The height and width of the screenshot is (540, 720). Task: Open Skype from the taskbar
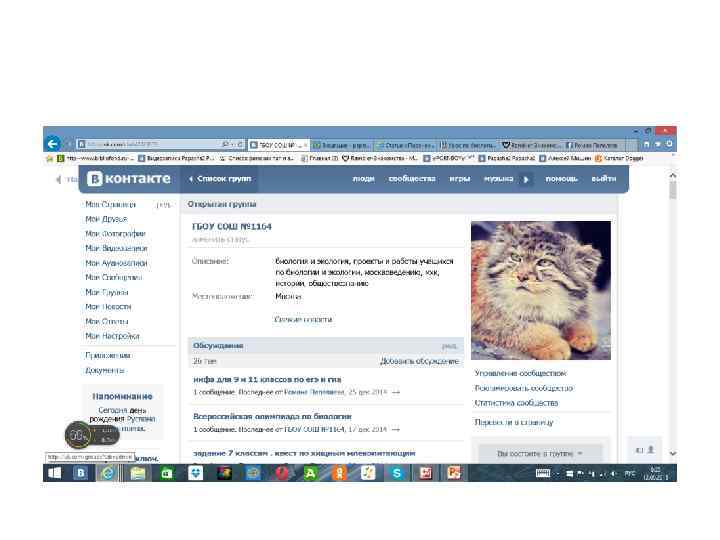(x=397, y=473)
